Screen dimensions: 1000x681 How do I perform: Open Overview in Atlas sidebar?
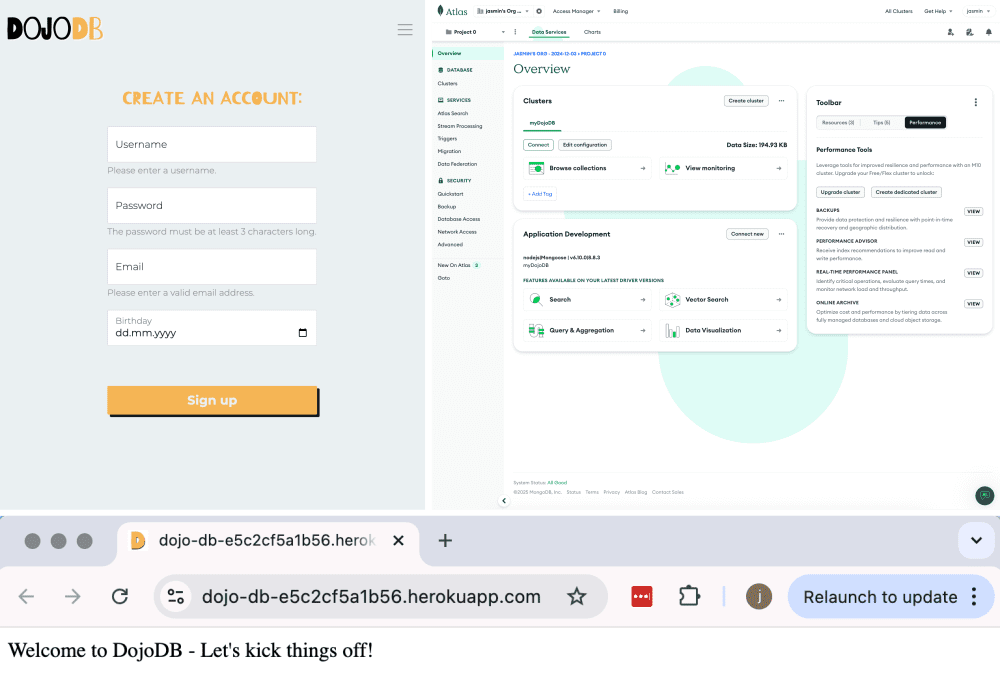[x=467, y=54]
